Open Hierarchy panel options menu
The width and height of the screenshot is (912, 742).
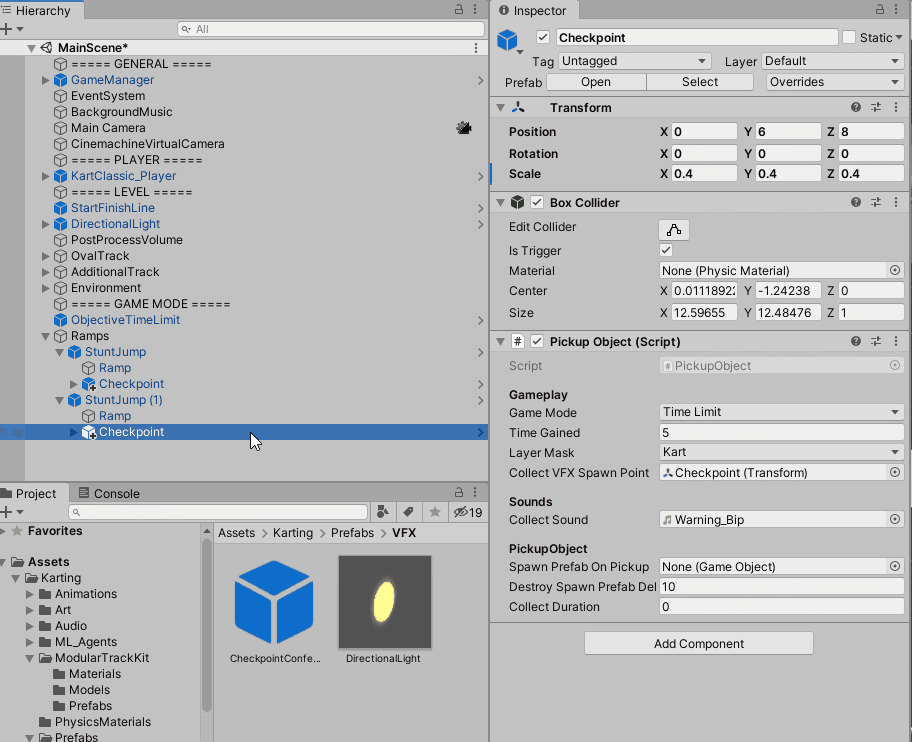475,9
